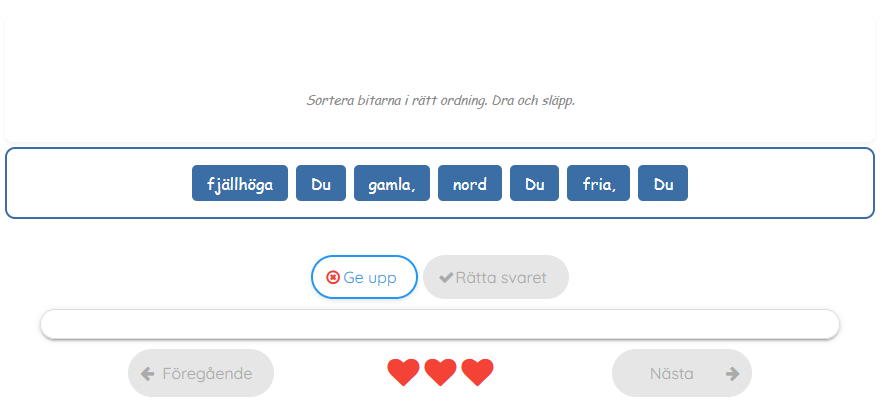The height and width of the screenshot is (404, 882).
Task: Click the right arrow icon beside Nästa
Action: 732,373
